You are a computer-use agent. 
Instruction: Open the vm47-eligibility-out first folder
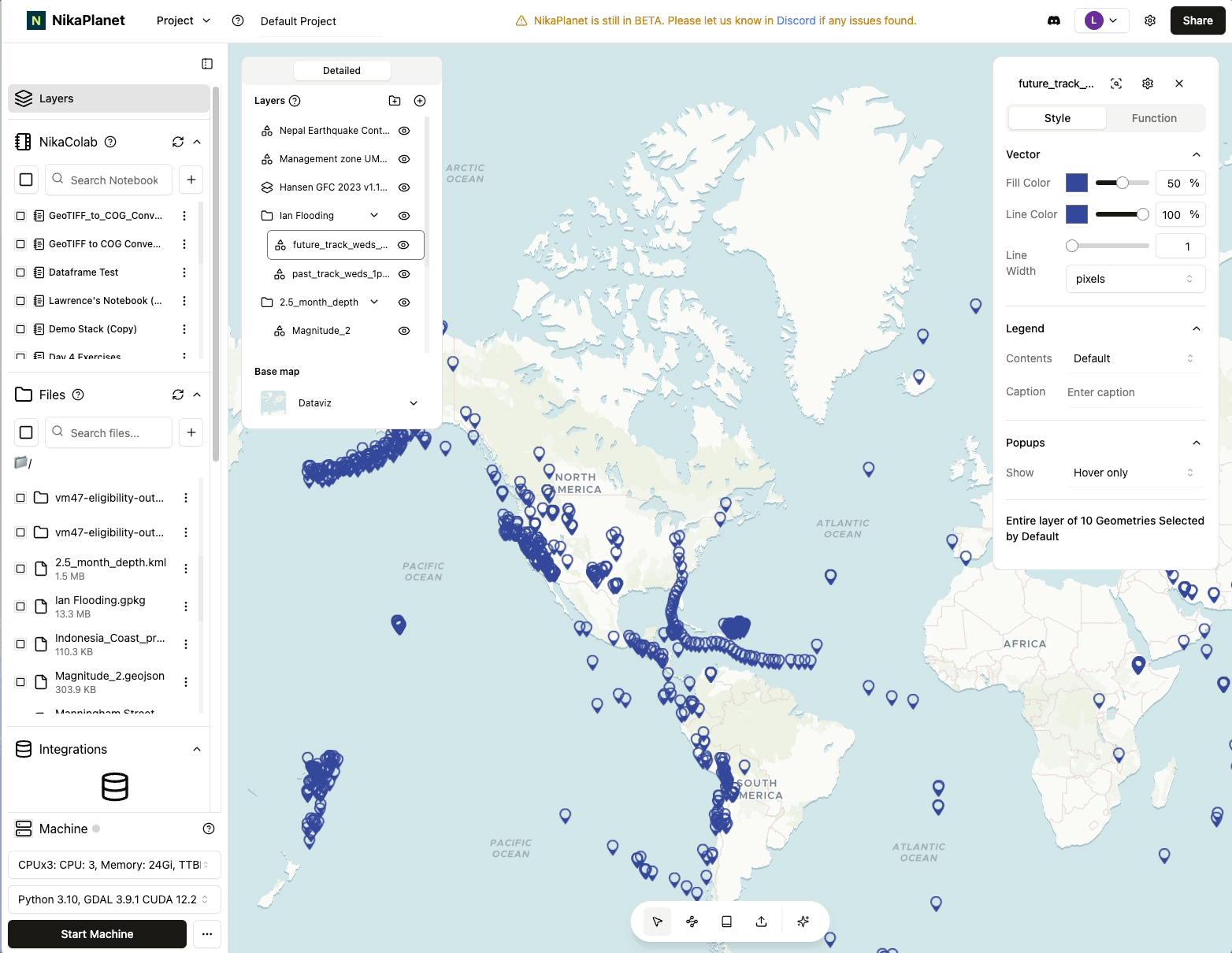[109, 498]
